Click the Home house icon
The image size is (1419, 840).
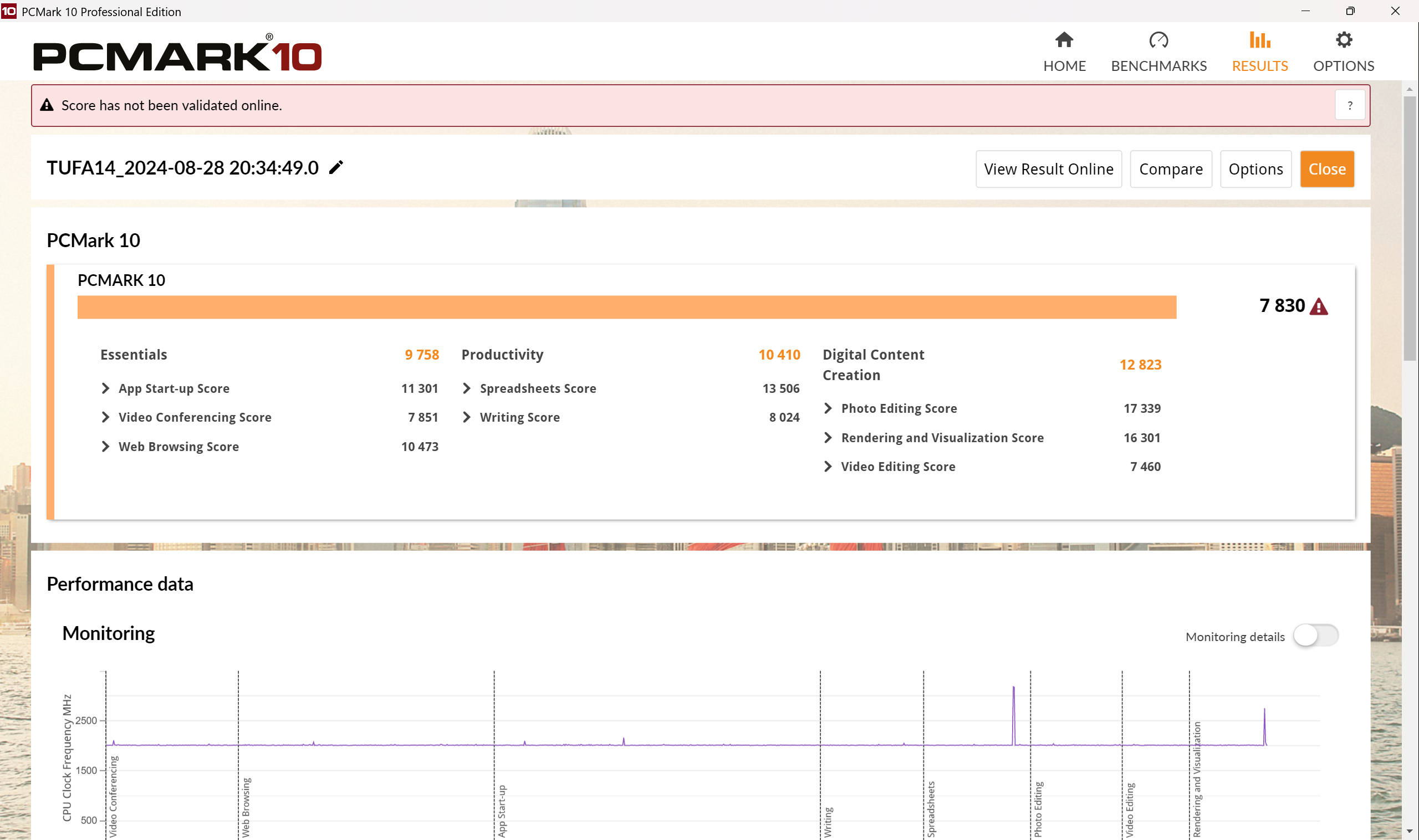[x=1064, y=40]
